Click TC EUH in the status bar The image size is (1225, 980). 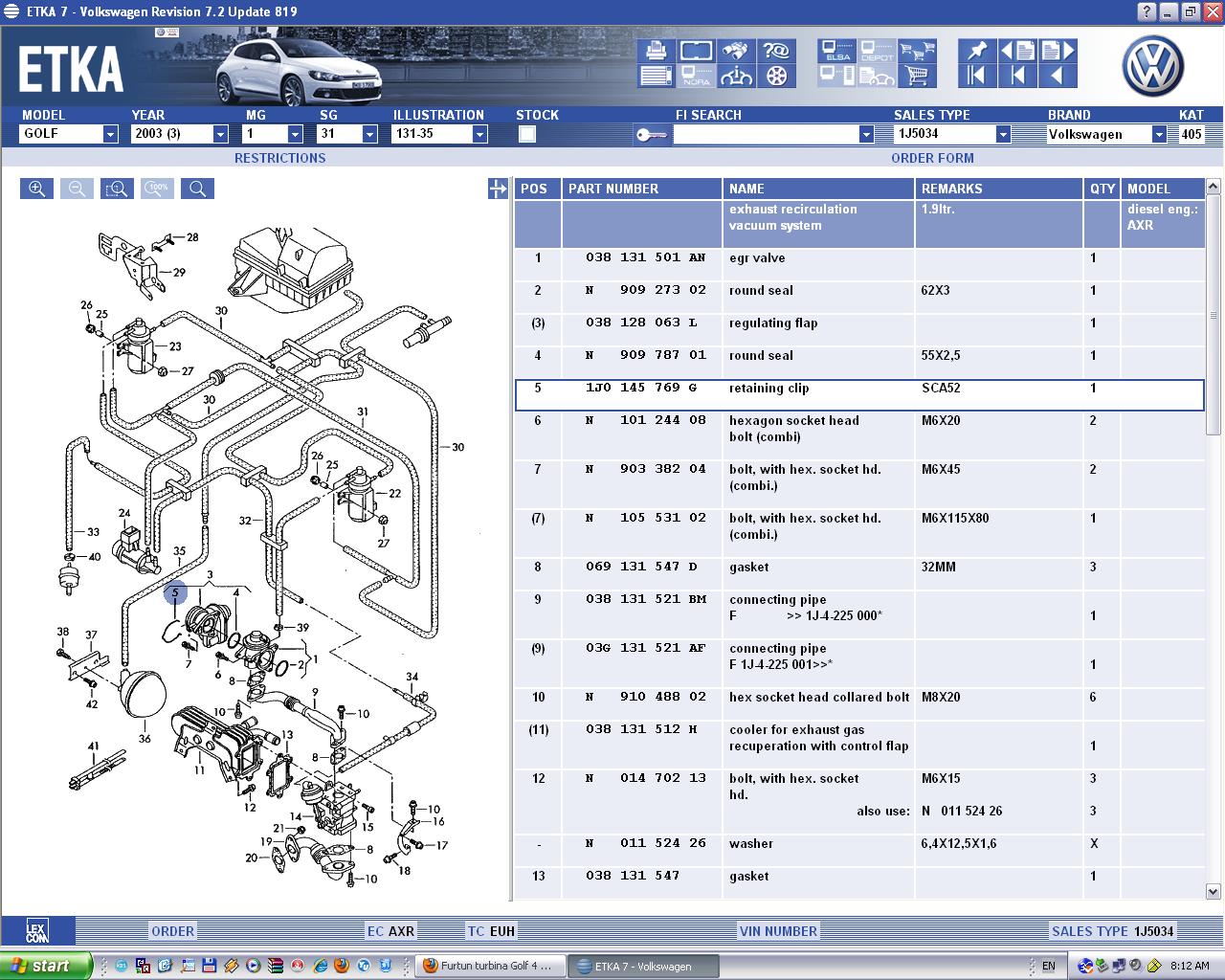click(491, 931)
